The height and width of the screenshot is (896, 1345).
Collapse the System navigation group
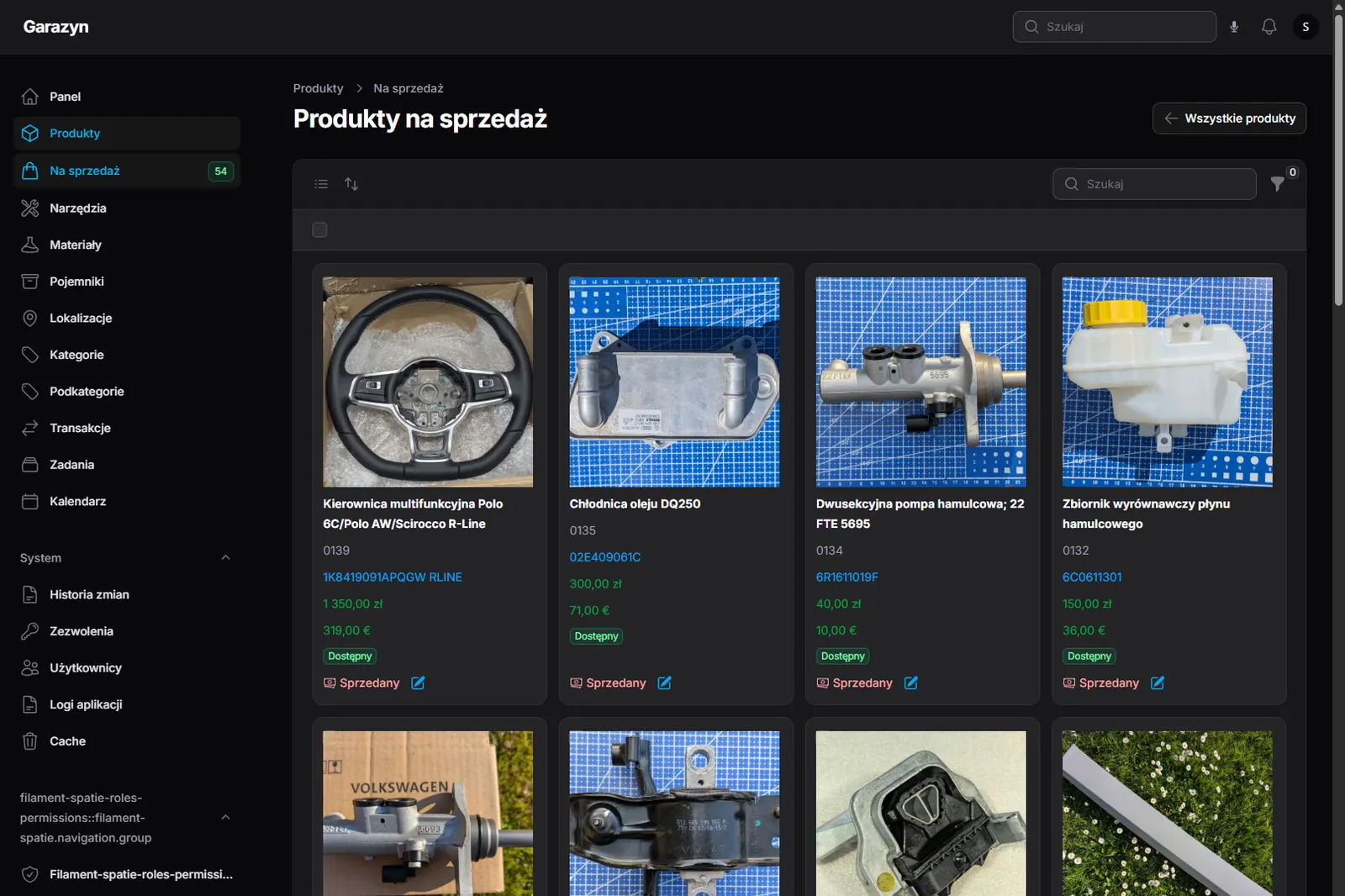pos(225,557)
